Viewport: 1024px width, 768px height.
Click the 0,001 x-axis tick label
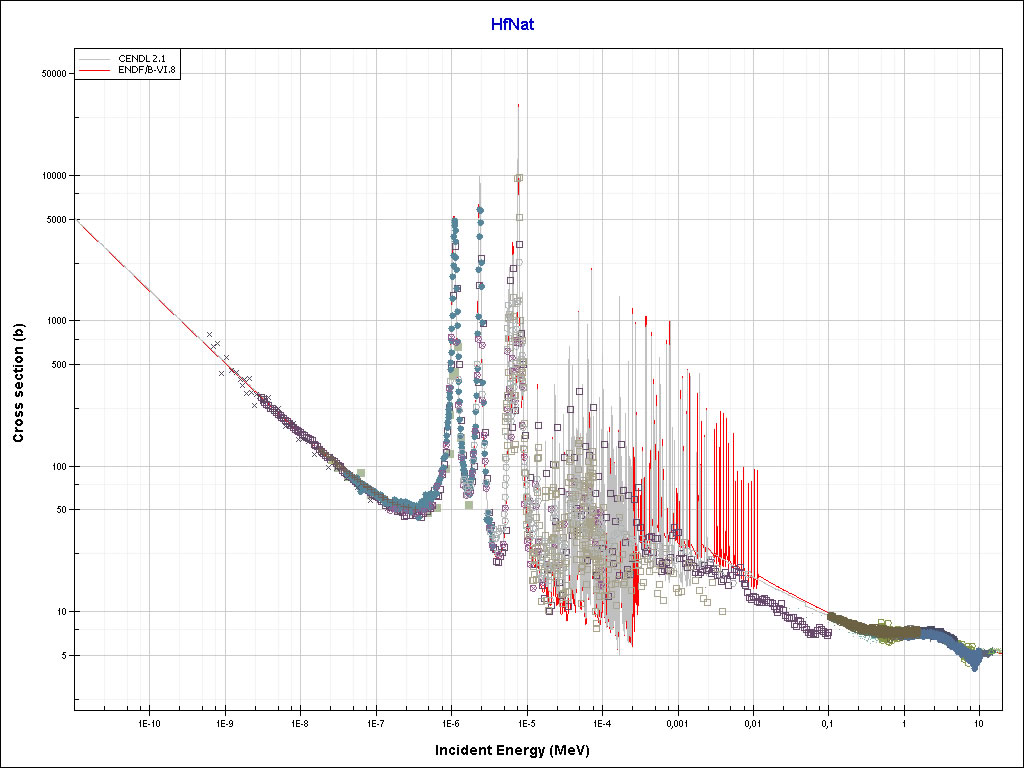click(677, 722)
